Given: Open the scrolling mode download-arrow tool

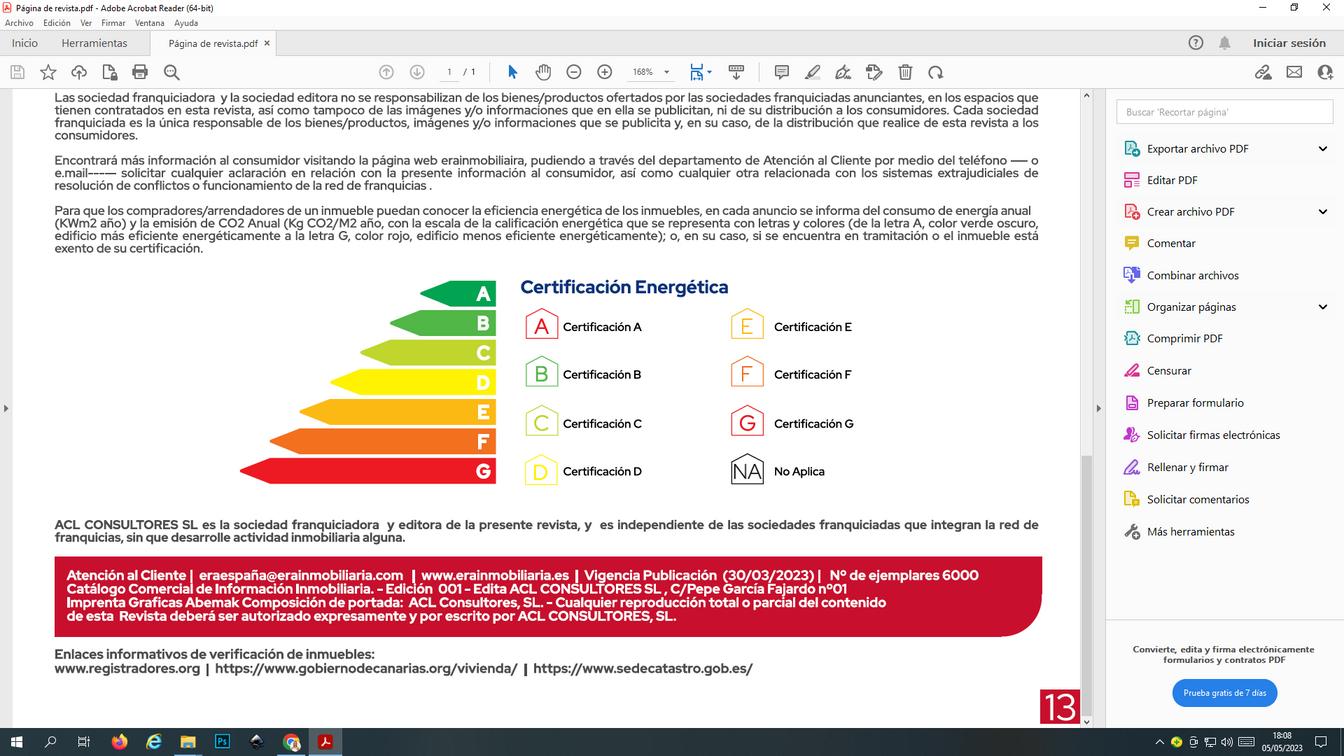Looking at the screenshot, I should point(736,72).
